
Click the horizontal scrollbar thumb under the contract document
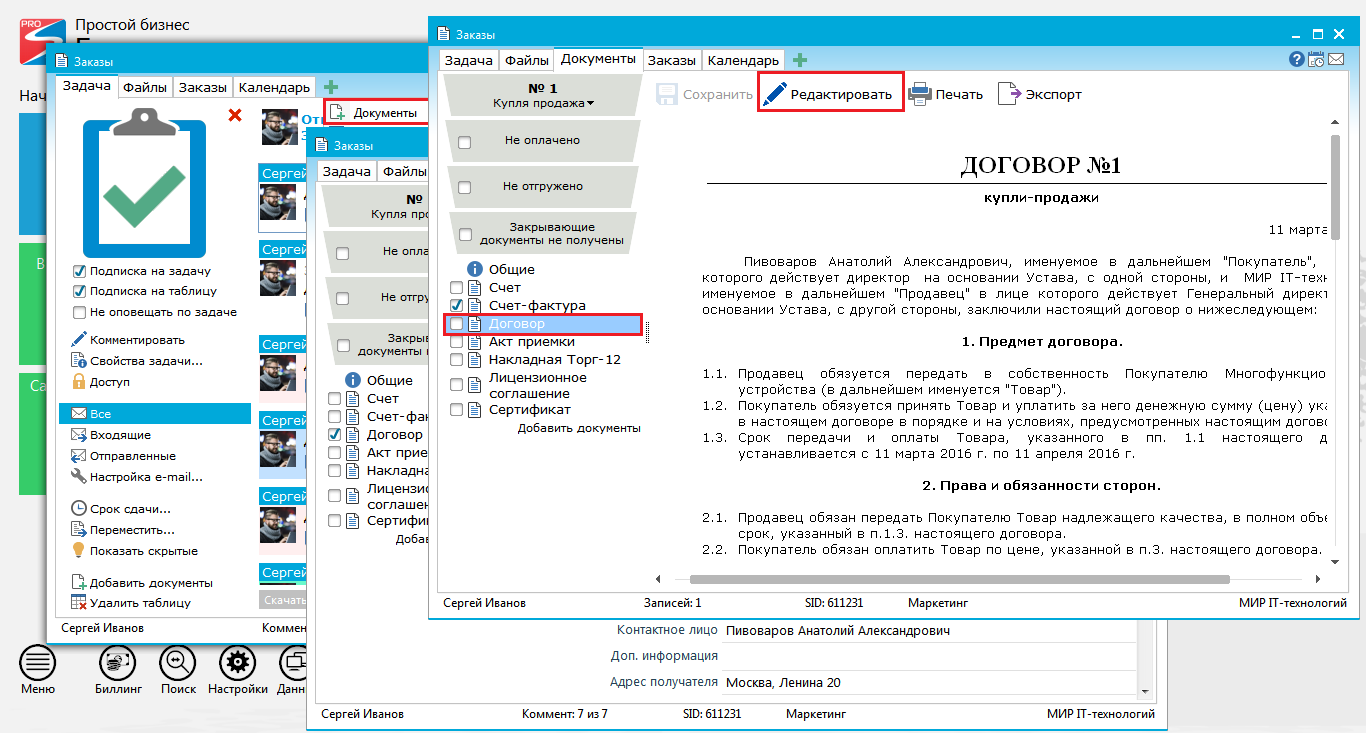[x=958, y=578]
